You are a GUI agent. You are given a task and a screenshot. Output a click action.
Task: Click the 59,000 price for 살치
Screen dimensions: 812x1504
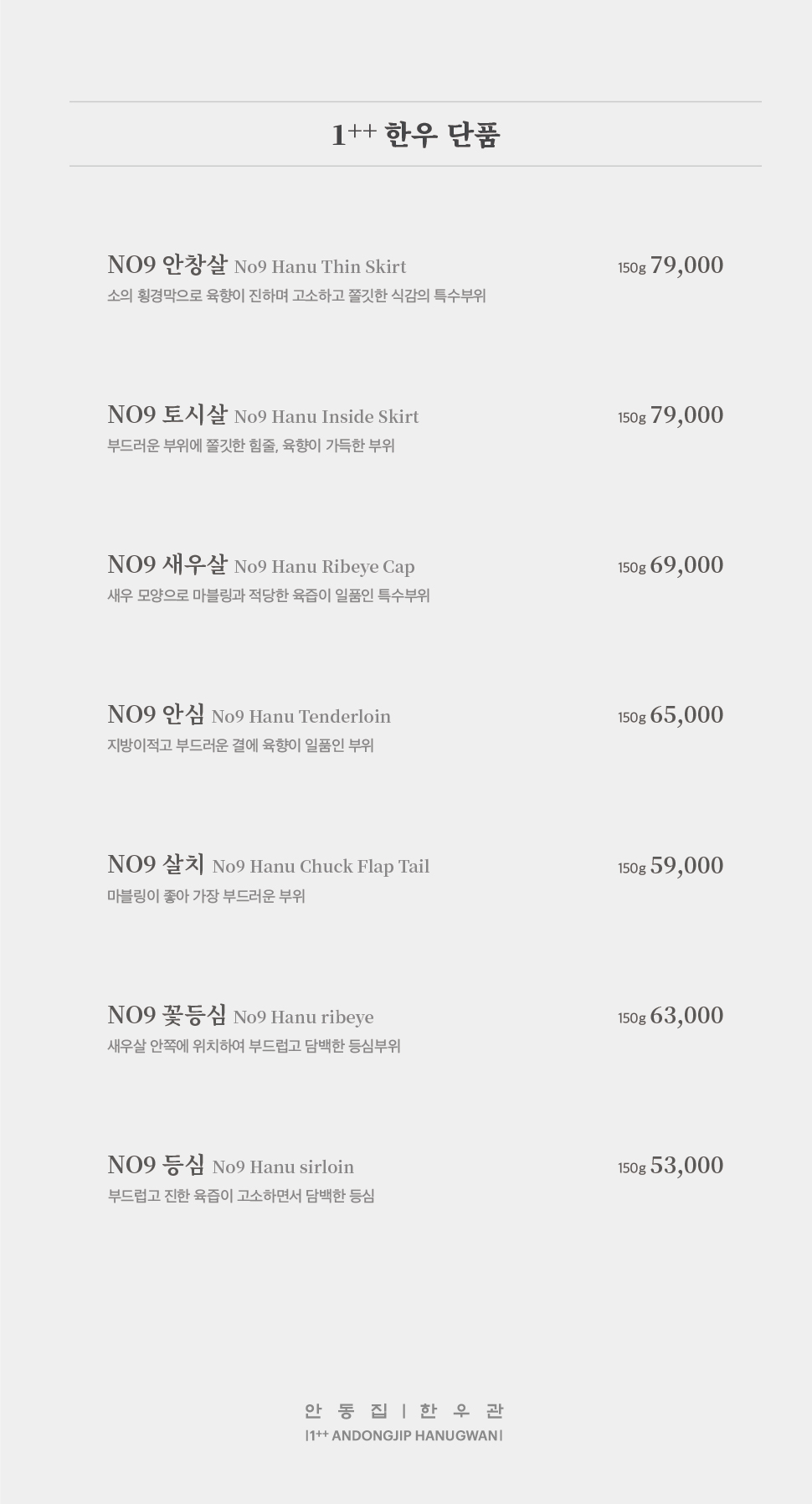[686, 866]
